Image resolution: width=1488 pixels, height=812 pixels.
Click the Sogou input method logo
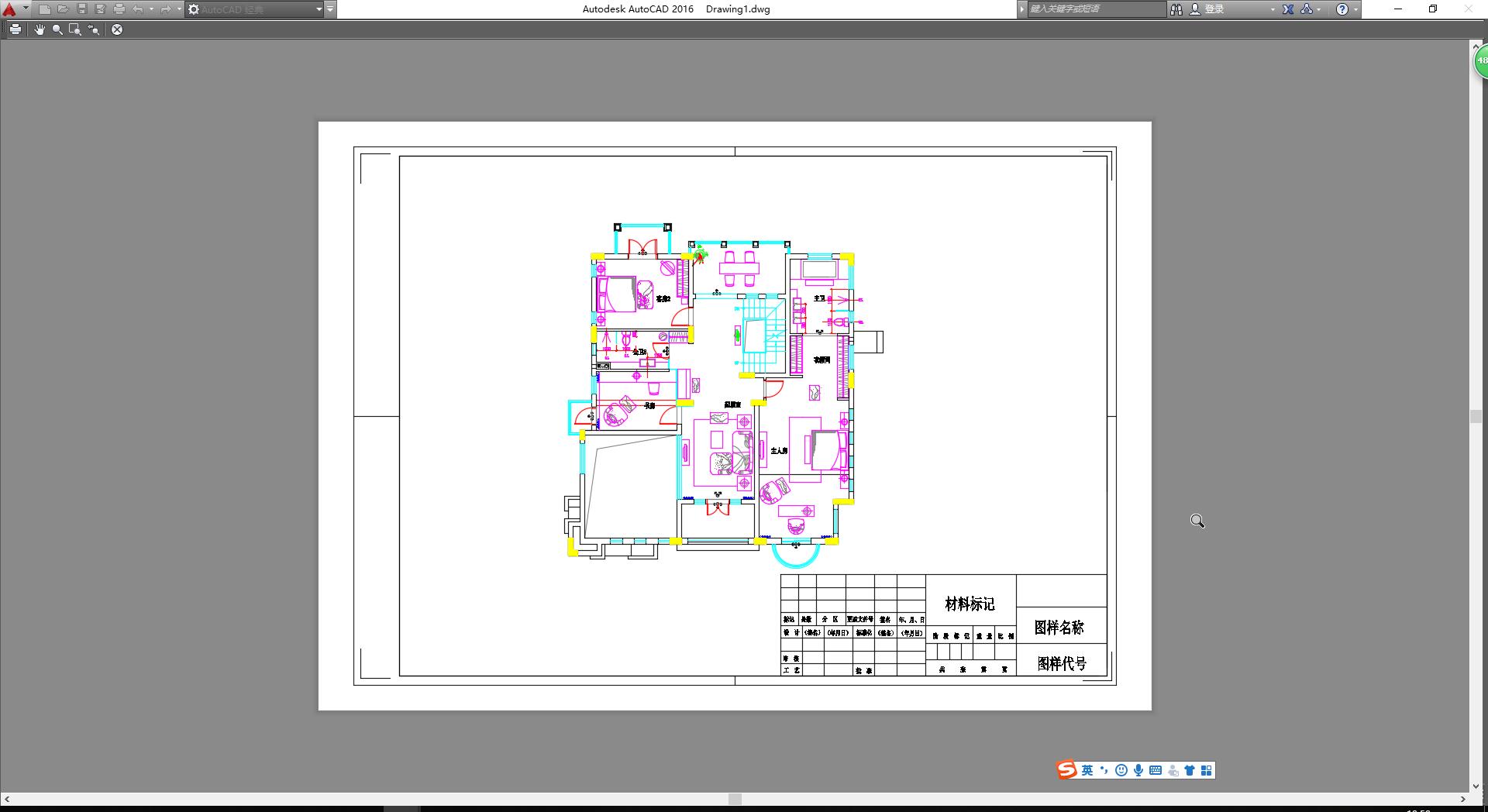tap(1067, 769)
